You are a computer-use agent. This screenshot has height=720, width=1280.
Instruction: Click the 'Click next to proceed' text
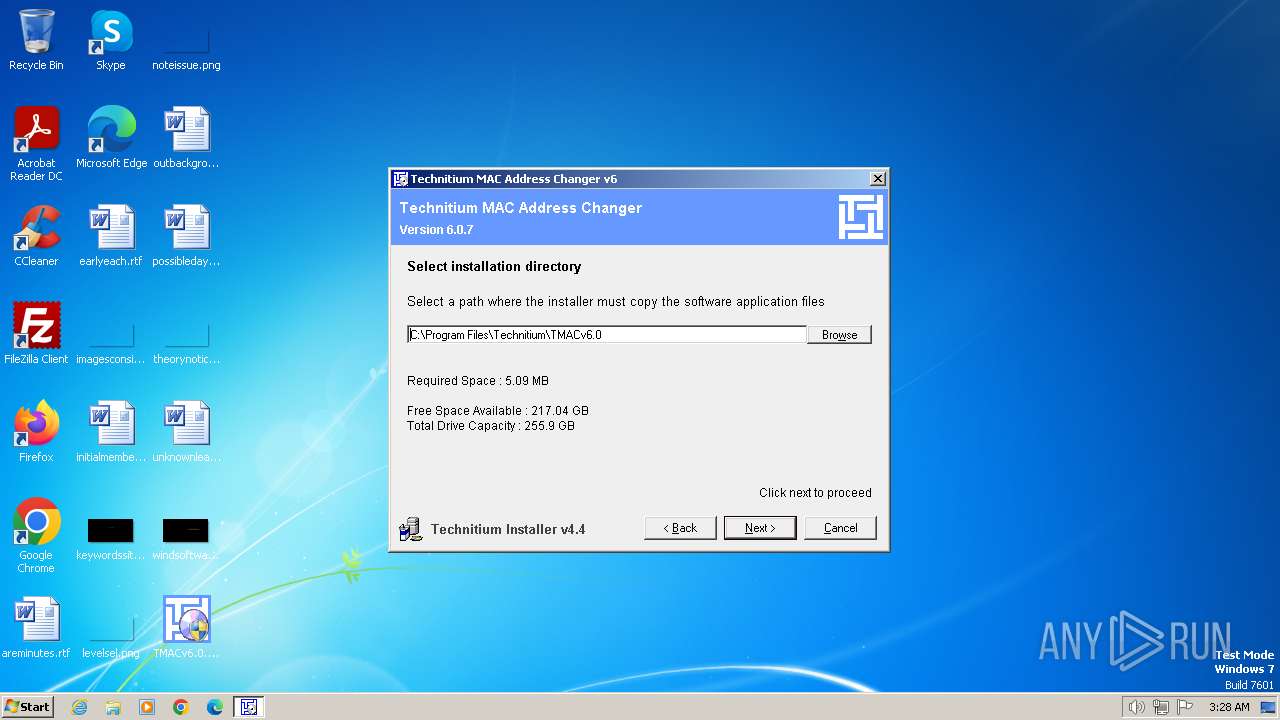[x=815, y=493]
